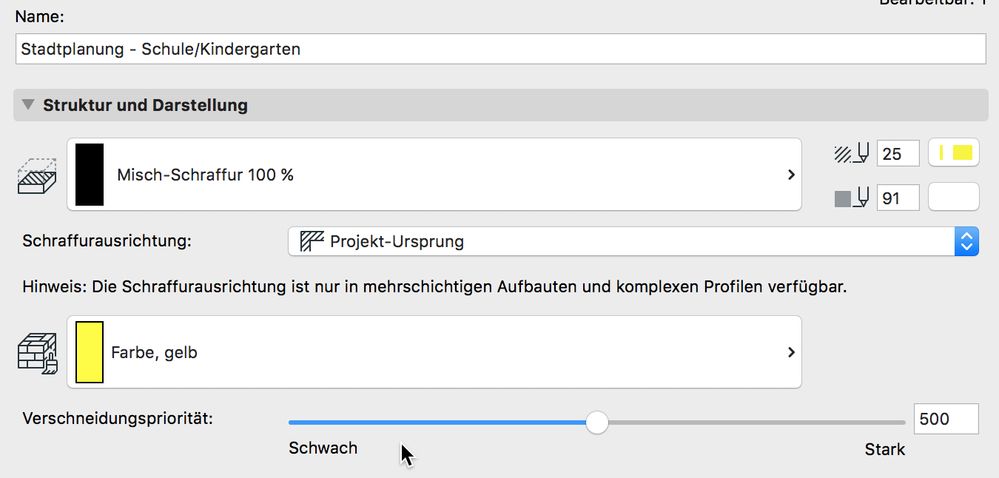Image resolution: width=999 pixels, height=478 pixels.
Task: Click the arrow on the Misch-Schraffur selector
Action: coord(791,175)
